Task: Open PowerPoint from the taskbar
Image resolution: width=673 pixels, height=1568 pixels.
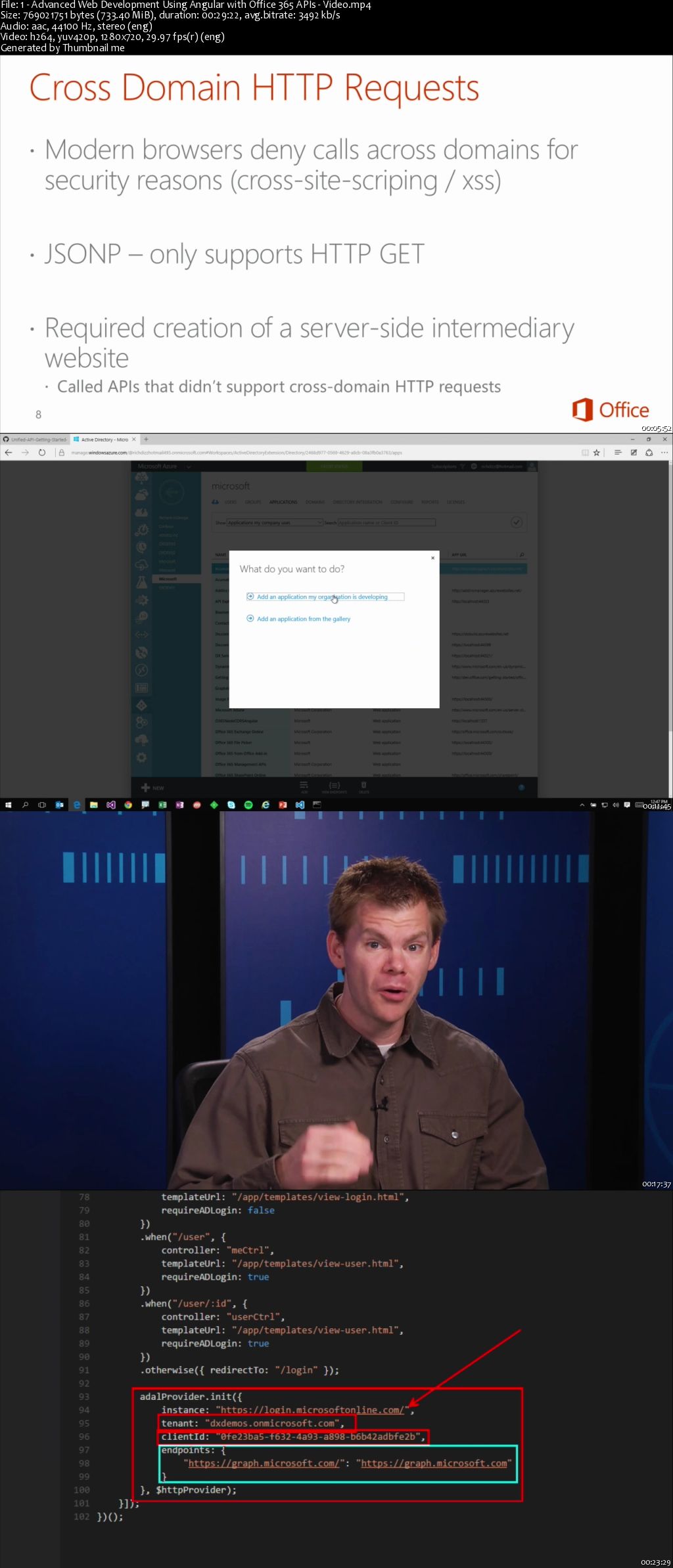Action: 283,805
